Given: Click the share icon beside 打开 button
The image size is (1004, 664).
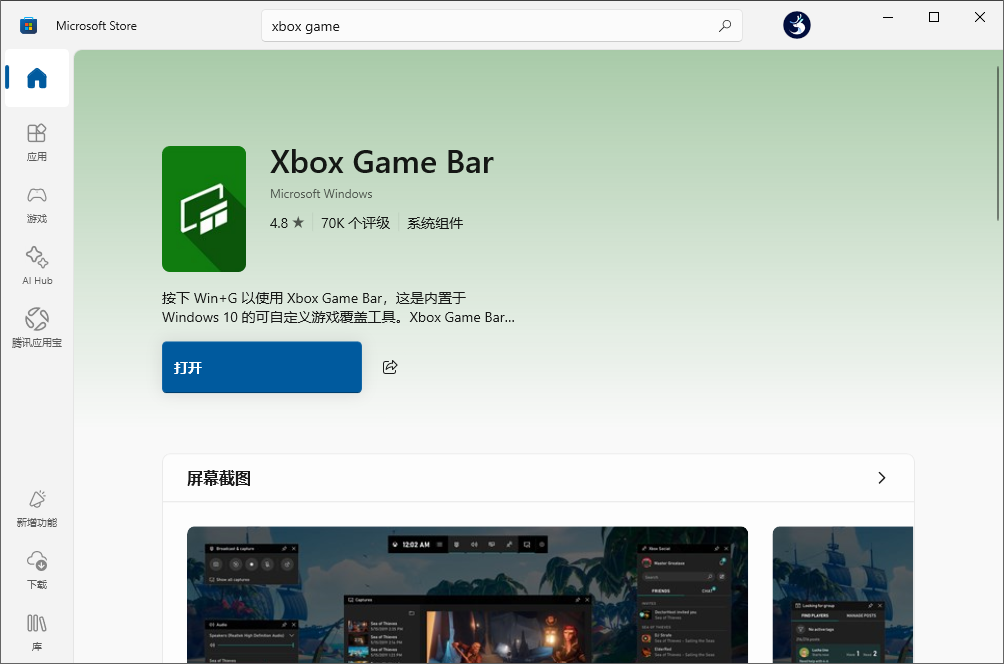Looking at the screenshot, I should tap(389, 367).
